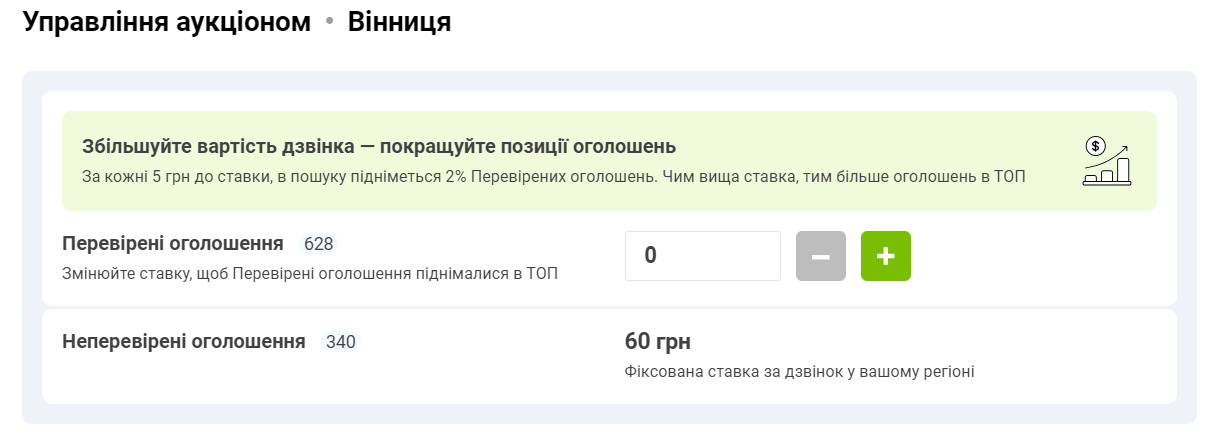The width and height of the screenshot is (1218, 442).
Task: Select the 'Вінниця' city name in the title
Action: click(399, 22)
